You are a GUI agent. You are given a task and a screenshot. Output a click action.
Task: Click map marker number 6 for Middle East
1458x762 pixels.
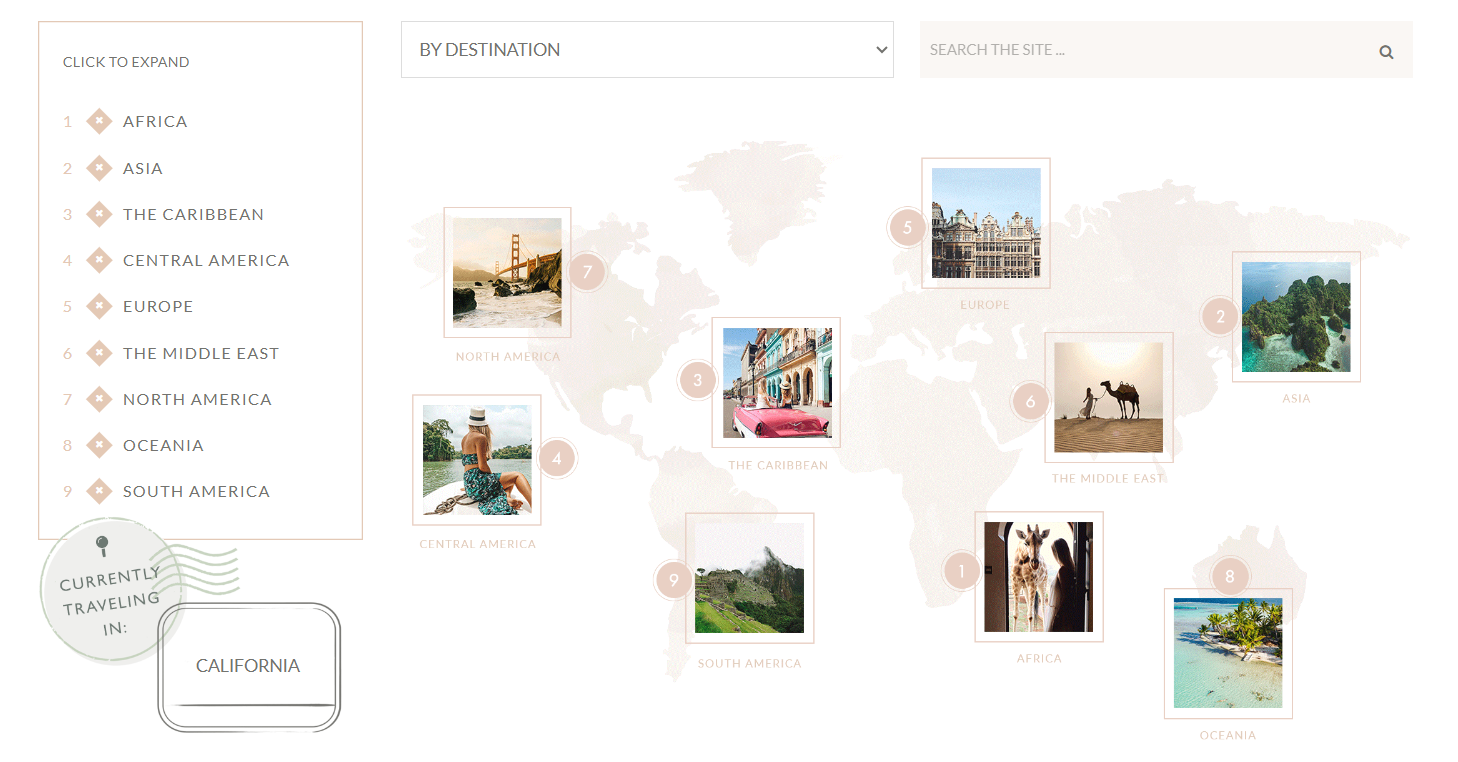point(1030,402)
